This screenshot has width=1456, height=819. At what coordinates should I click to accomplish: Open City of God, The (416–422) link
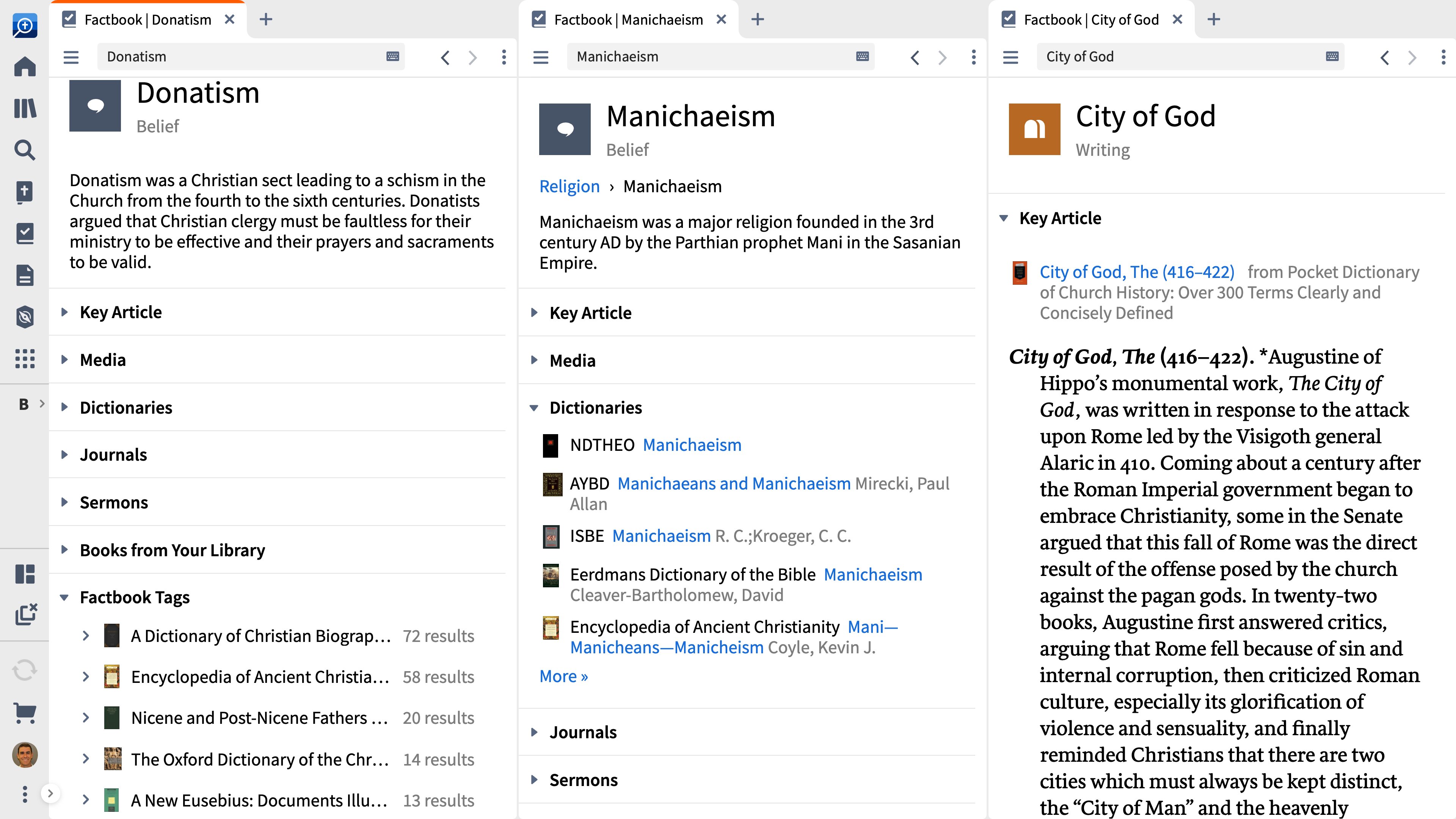[x=1137, y=272]
